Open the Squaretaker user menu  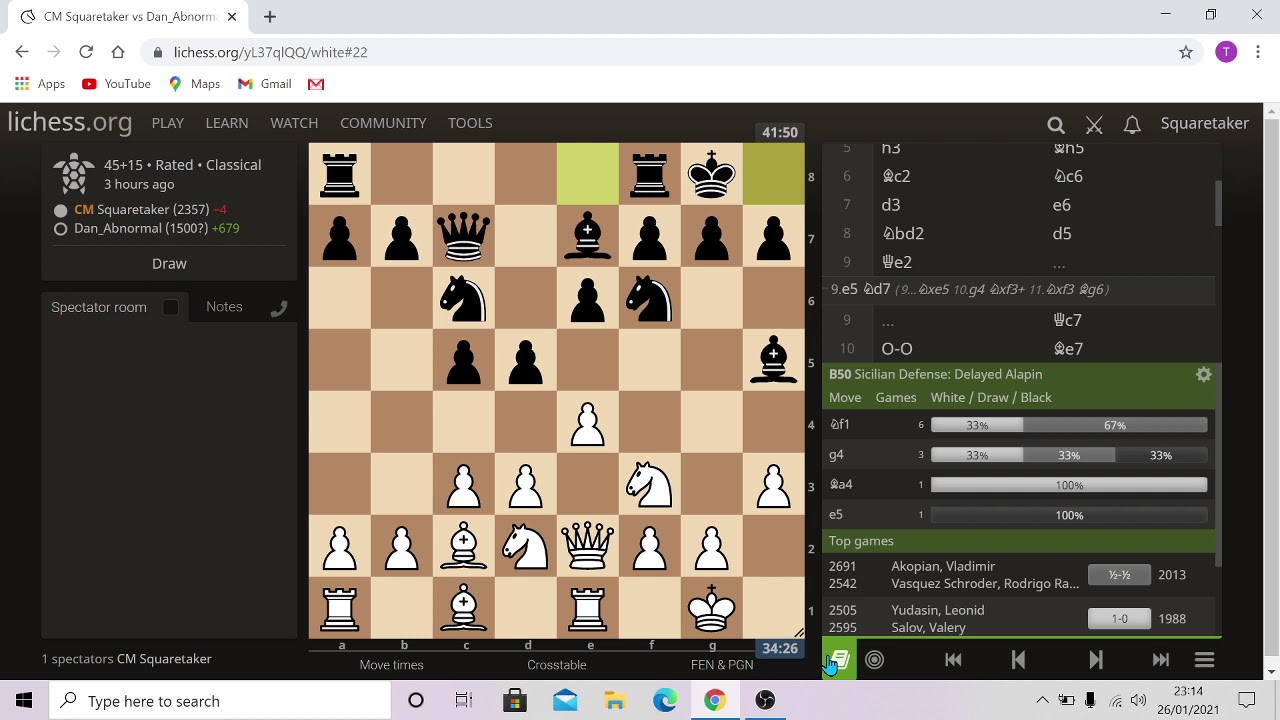1204,123
